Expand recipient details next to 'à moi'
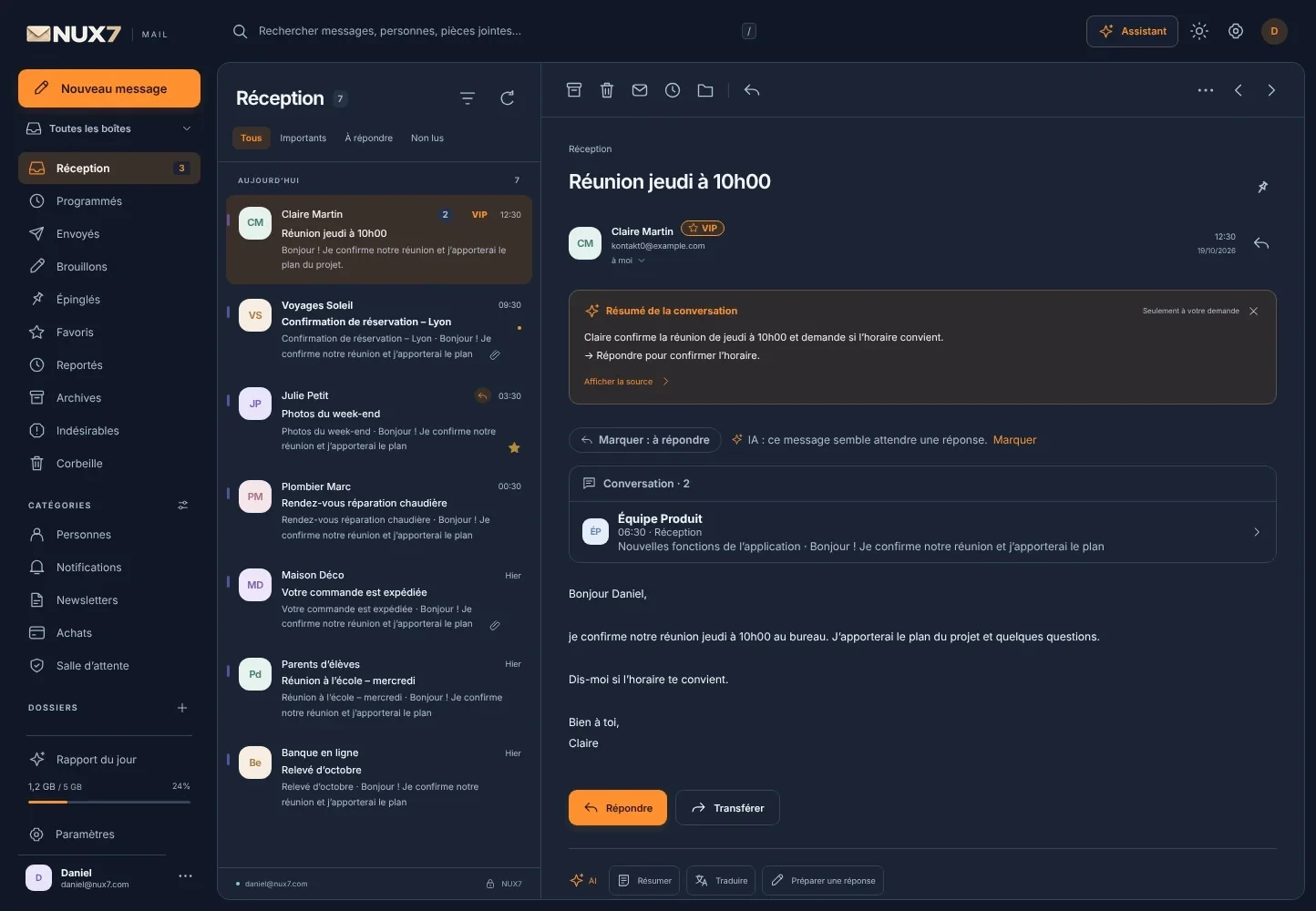 [x=642, y=261]
